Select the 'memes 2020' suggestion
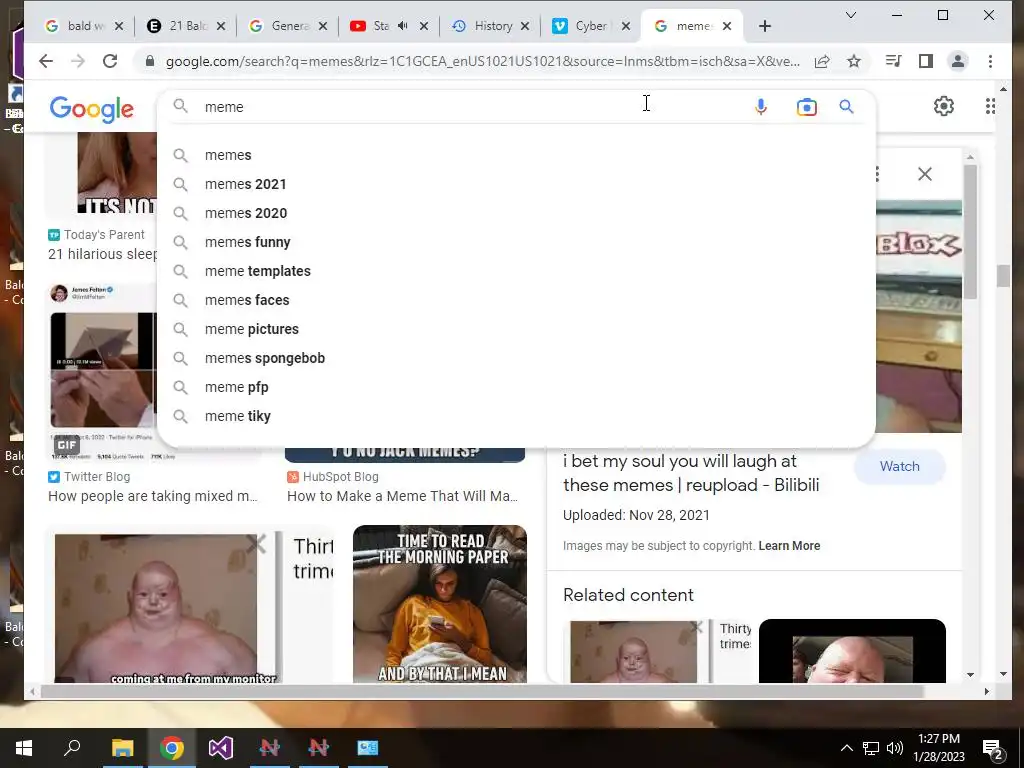This screenshot has width=1024, height=768. 516,213
